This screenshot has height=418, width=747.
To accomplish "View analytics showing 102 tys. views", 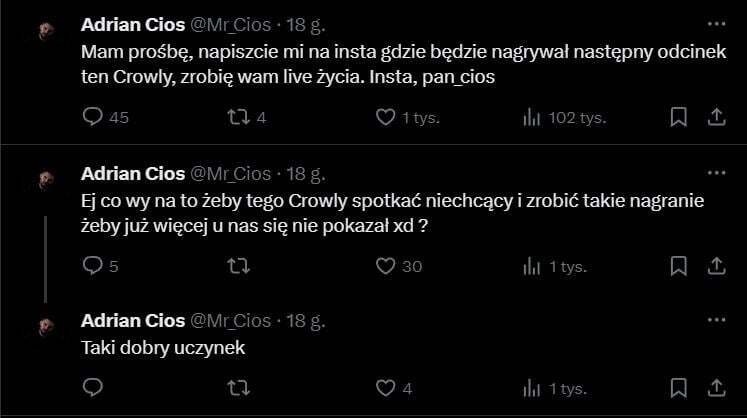I will [531, 117].
